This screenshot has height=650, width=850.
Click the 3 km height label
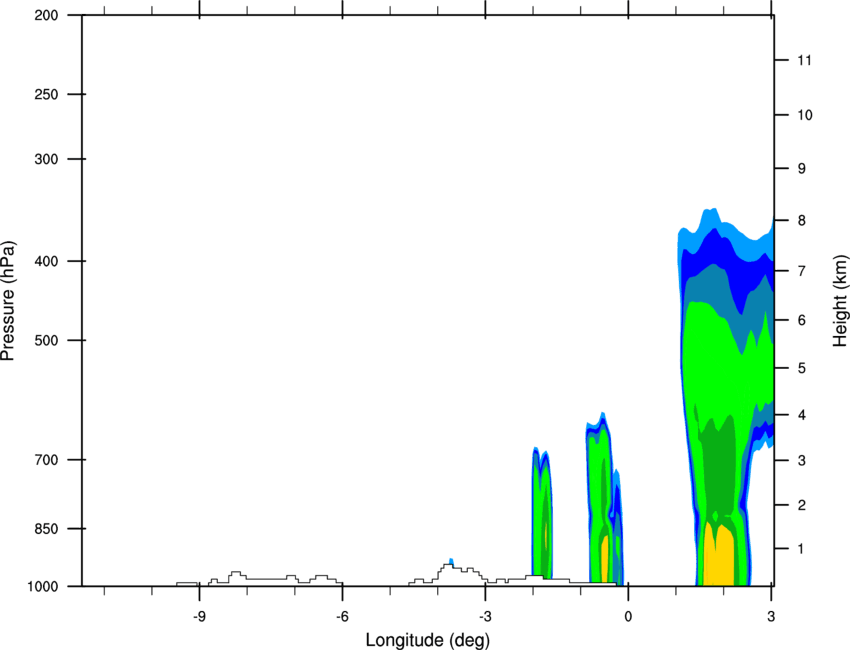pyautogui.click(x=802, y=461)
